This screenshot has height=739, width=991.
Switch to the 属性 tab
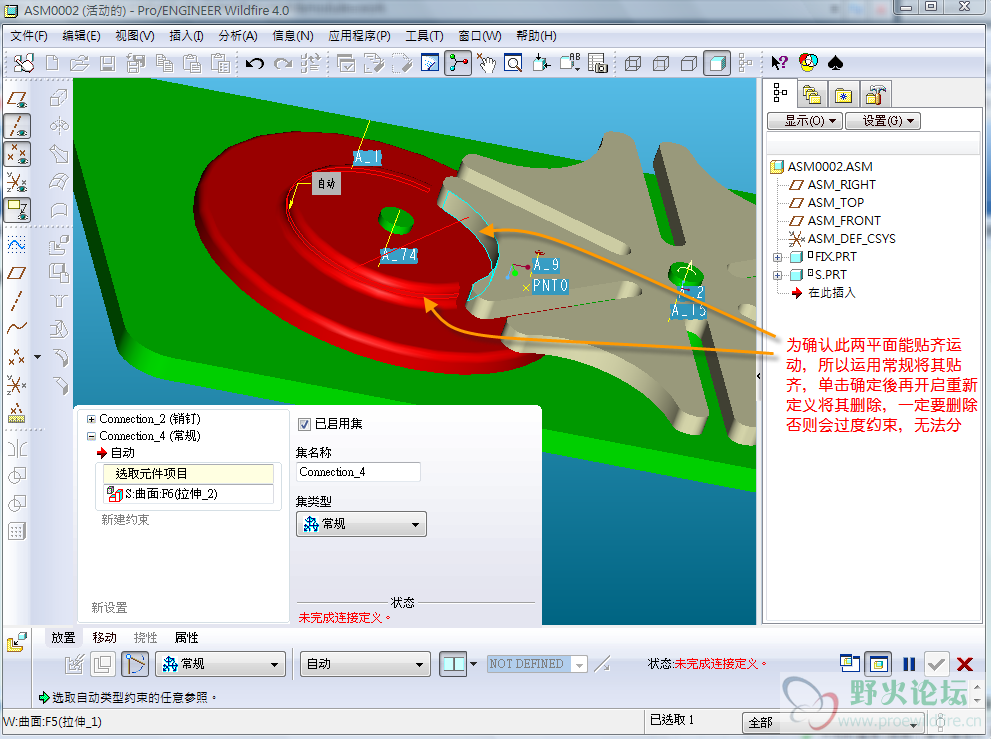[x=186, y=638]
